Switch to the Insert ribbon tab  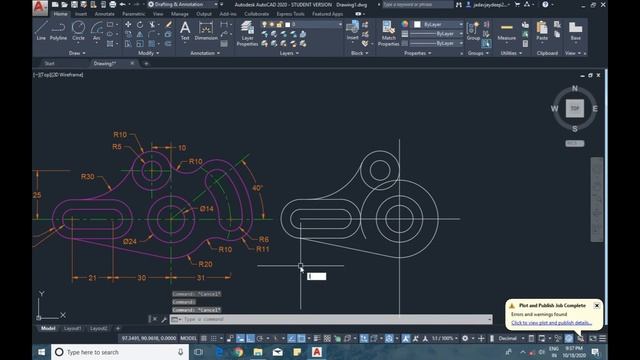(x=81, y=14)
